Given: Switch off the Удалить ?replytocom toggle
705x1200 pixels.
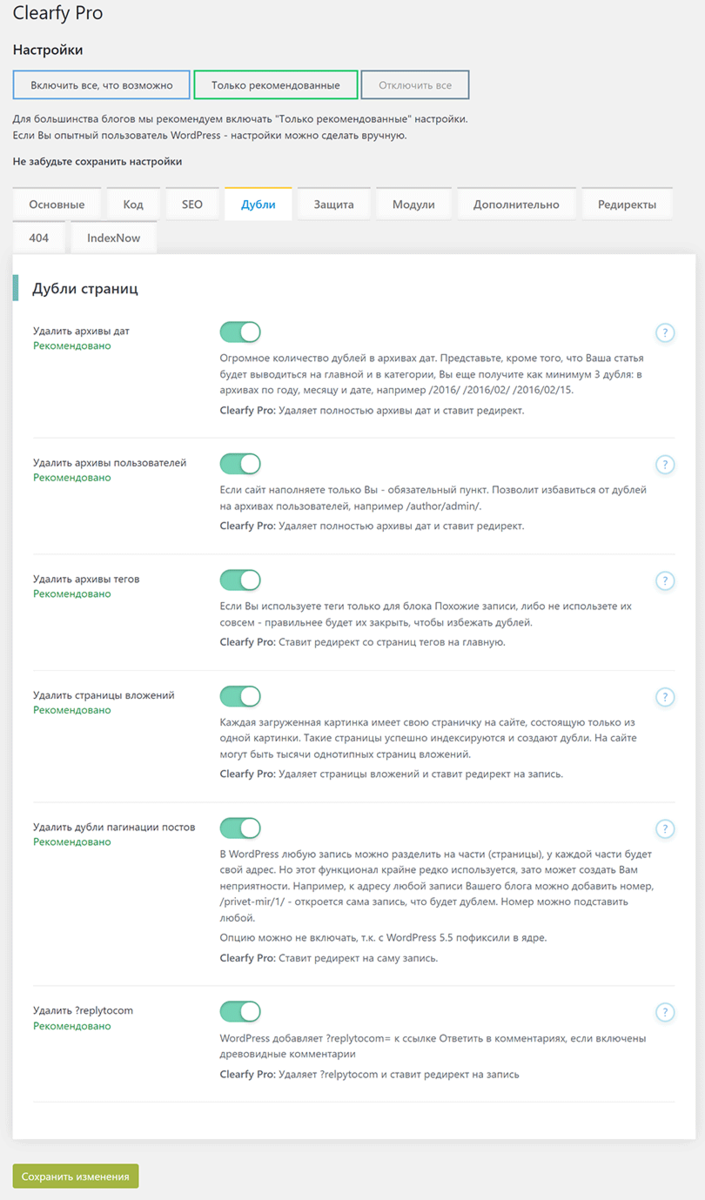Looking at the screenshot, I should [240, 1011].
